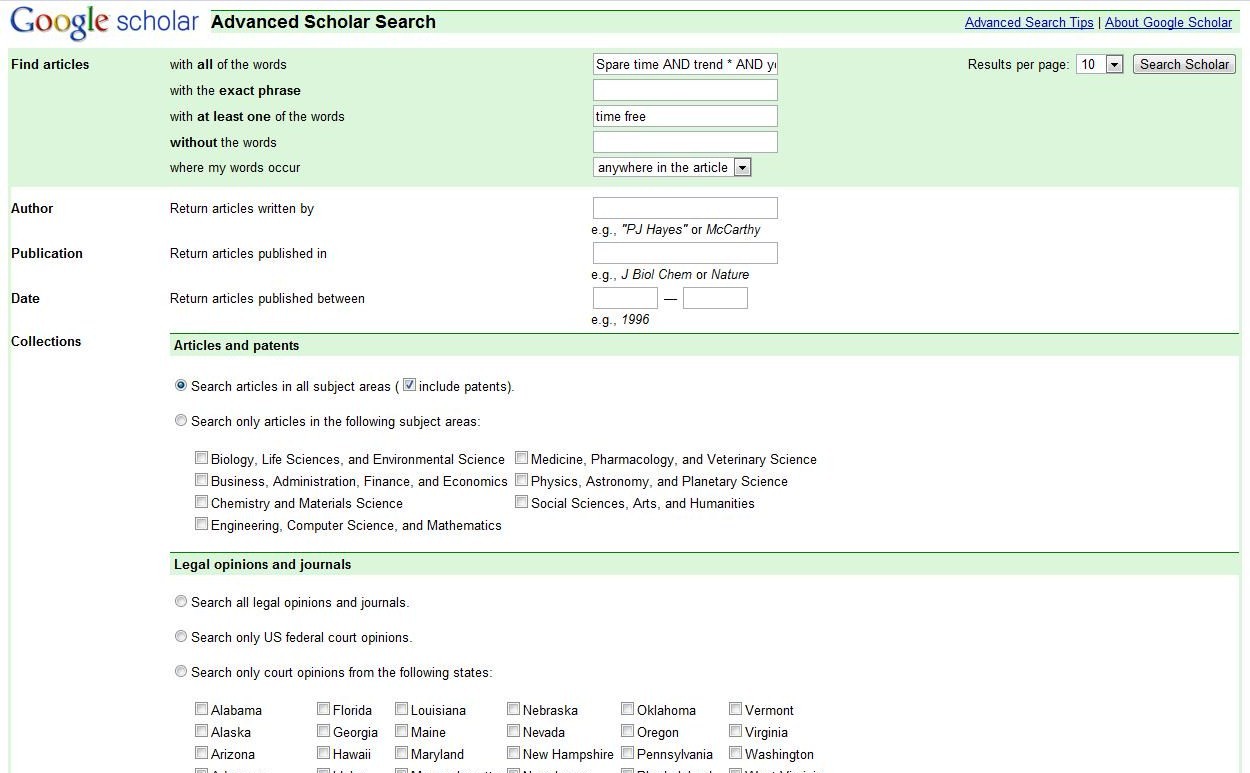
Task: Check the Maine checkbox
Action: [x=402, y=731]
